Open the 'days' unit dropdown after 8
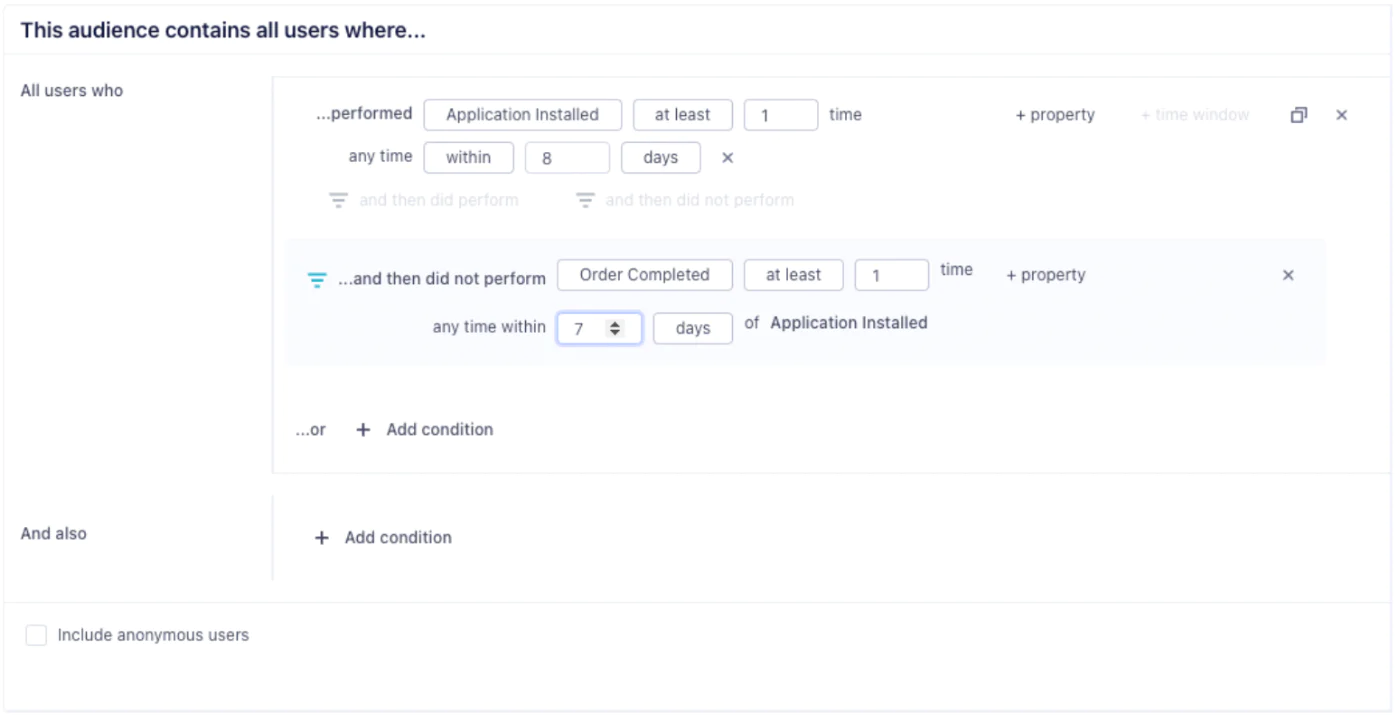This screenshot has height=716, width=1395. click(x=660, y=158)
